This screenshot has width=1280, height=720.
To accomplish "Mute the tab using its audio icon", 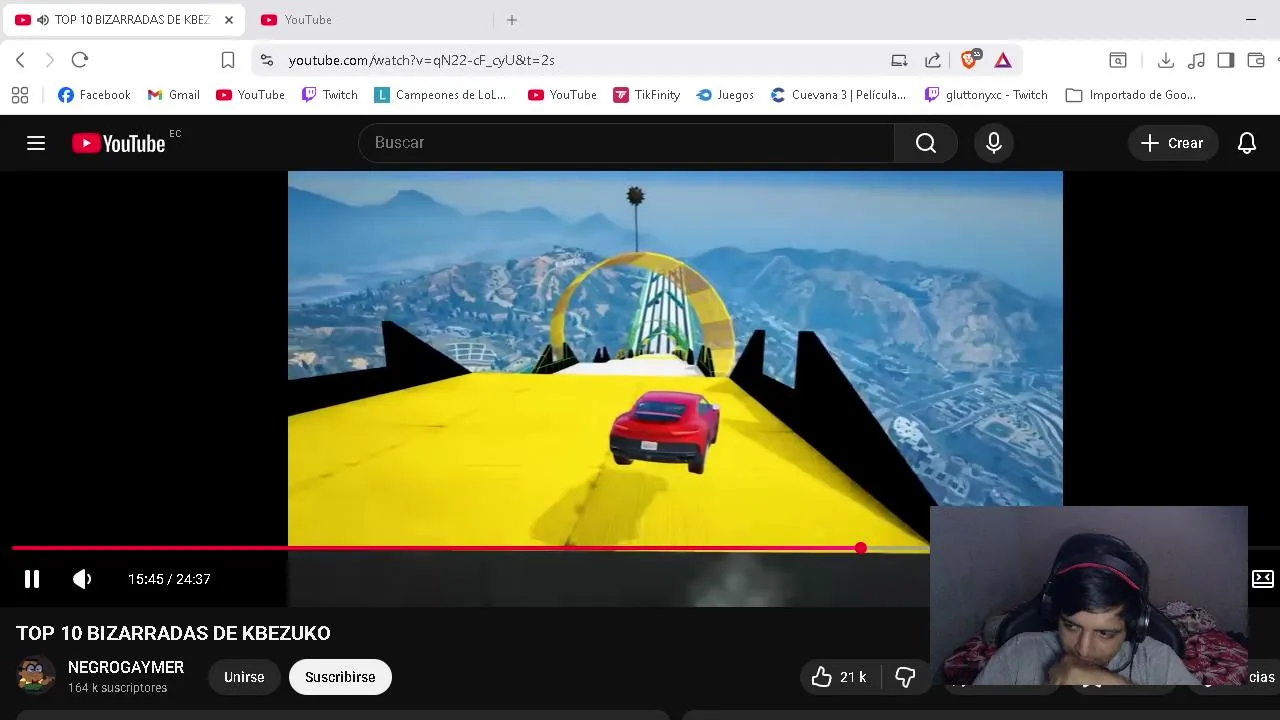I will 43,20.
